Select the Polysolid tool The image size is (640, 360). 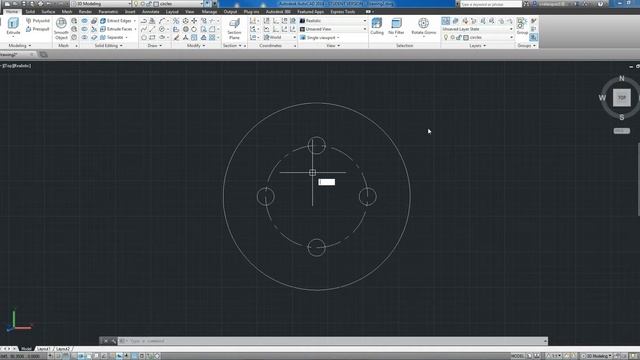click(38, 20)
